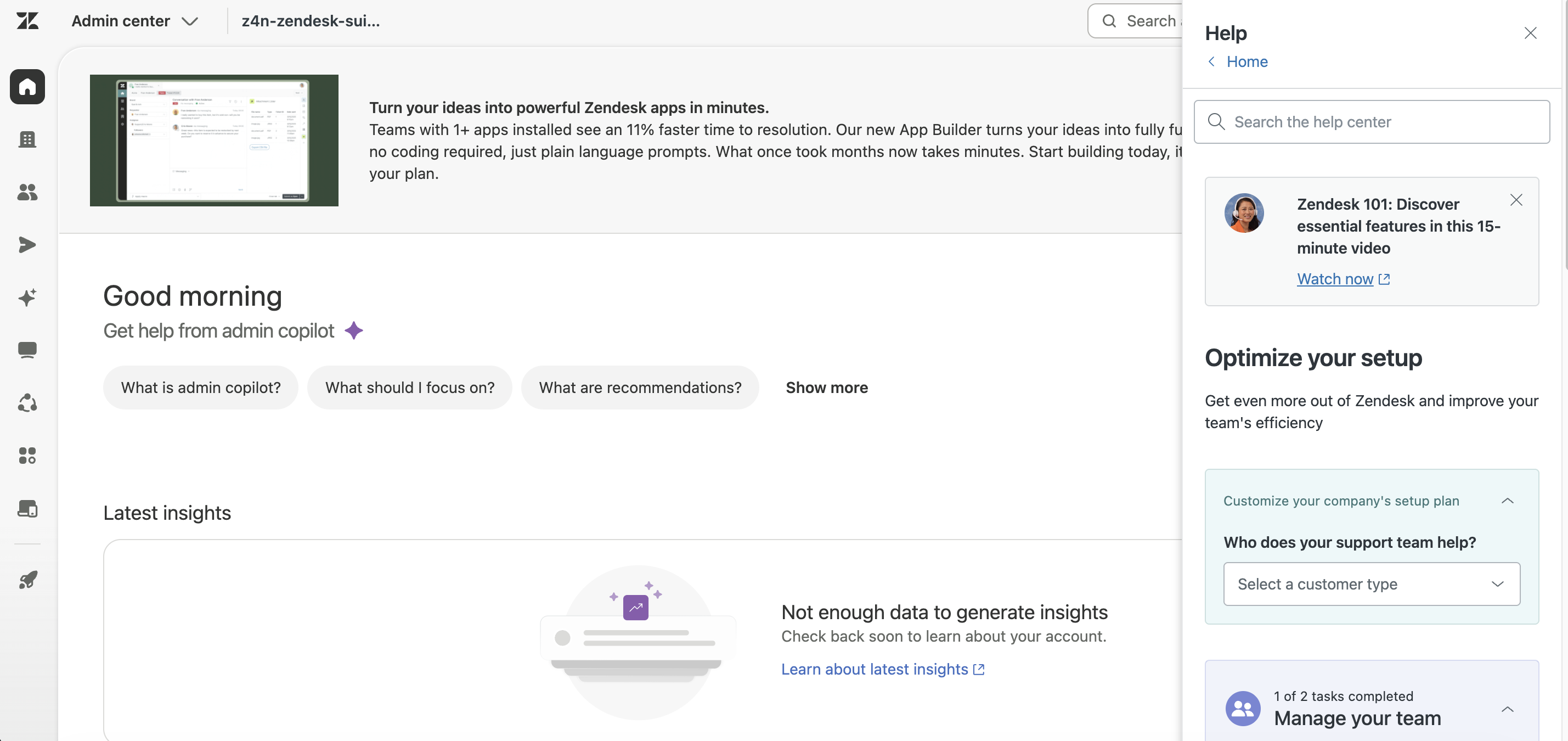Image resolution: width=1568 pixels, height=741 pixels.
Task: Click the magnifier icon in top search
Action: [x=1109, y=21]
